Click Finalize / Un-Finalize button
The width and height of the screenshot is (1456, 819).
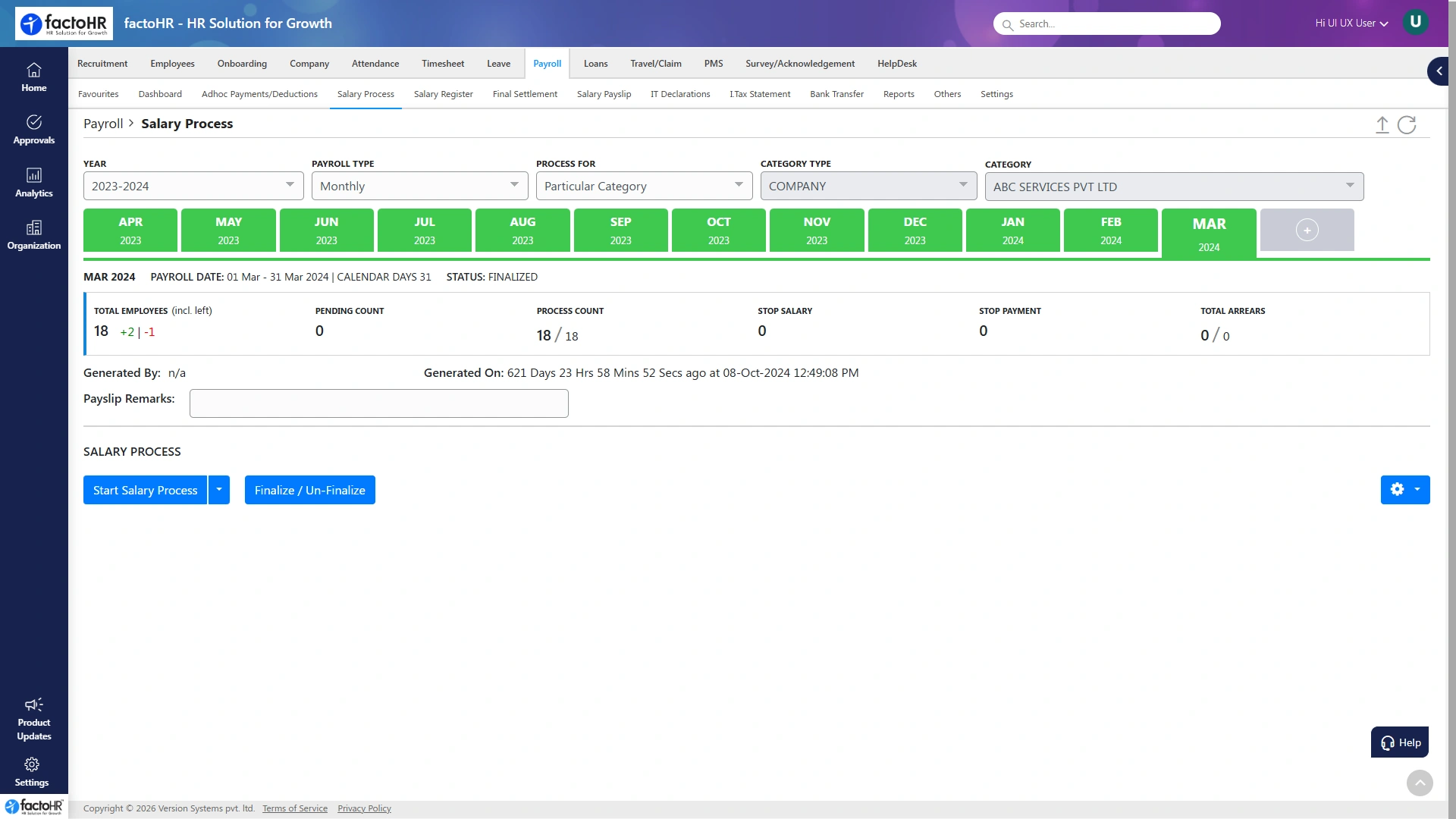click(310, 490)
